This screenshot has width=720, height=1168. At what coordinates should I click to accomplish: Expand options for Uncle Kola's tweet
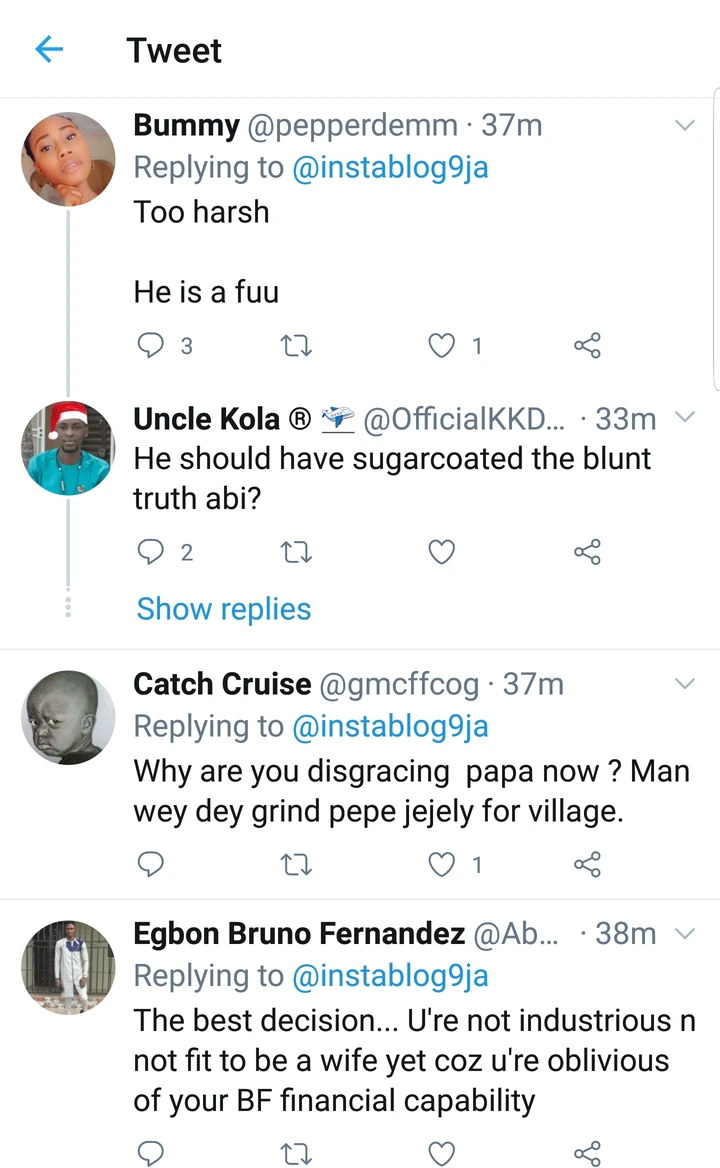pos(685,418)
